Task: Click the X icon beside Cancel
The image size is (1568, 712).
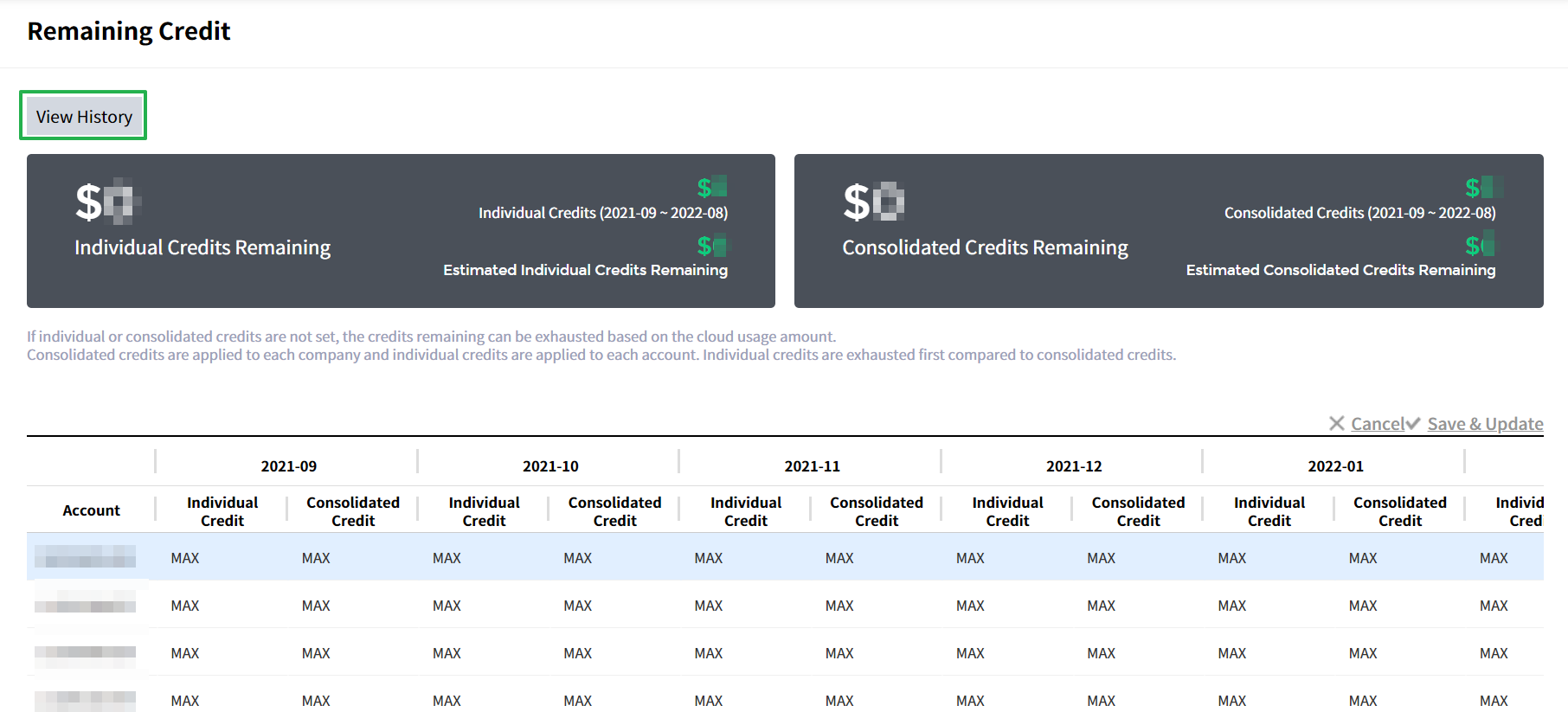Action: 1337,423
